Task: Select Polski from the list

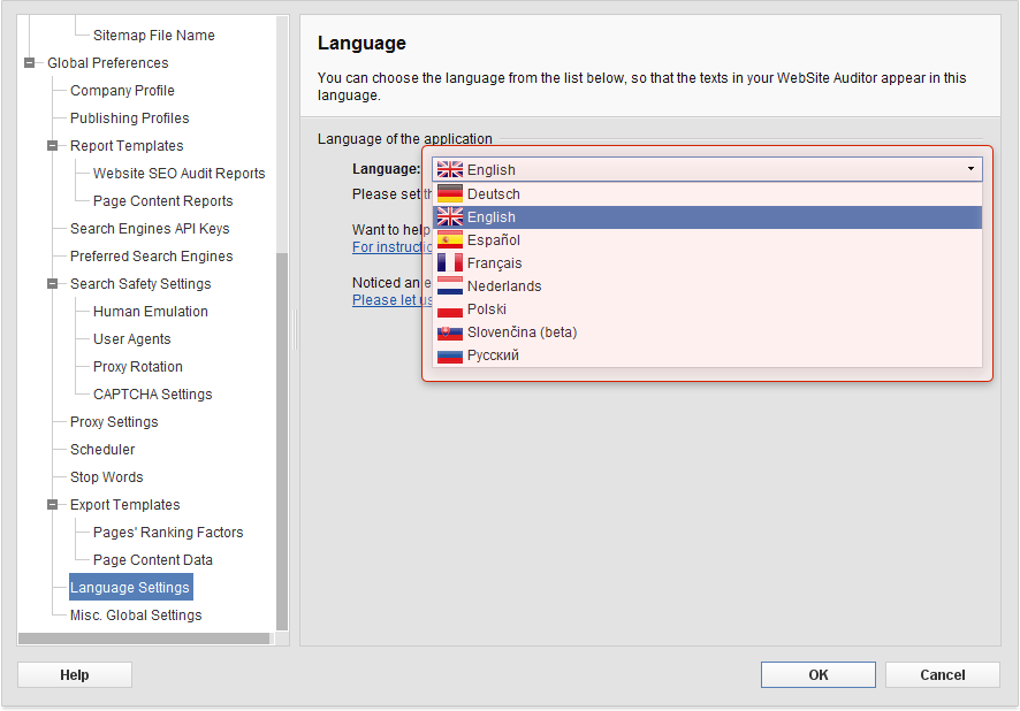Action: click(x=707, y=309)
